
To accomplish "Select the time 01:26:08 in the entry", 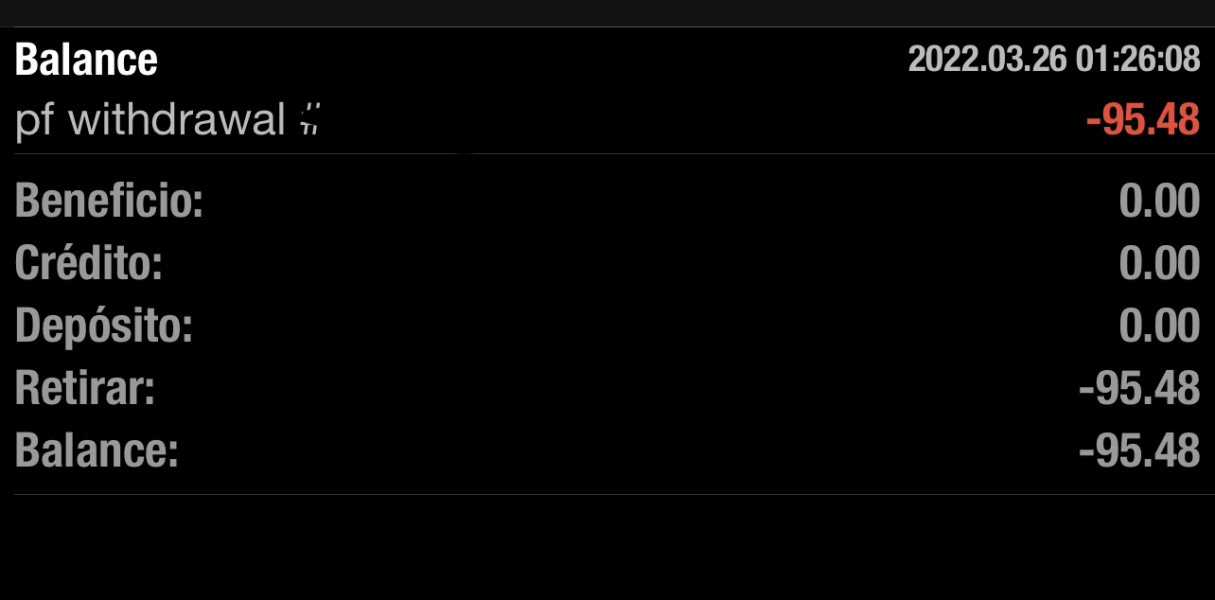I will click(x=1138, y=59).
